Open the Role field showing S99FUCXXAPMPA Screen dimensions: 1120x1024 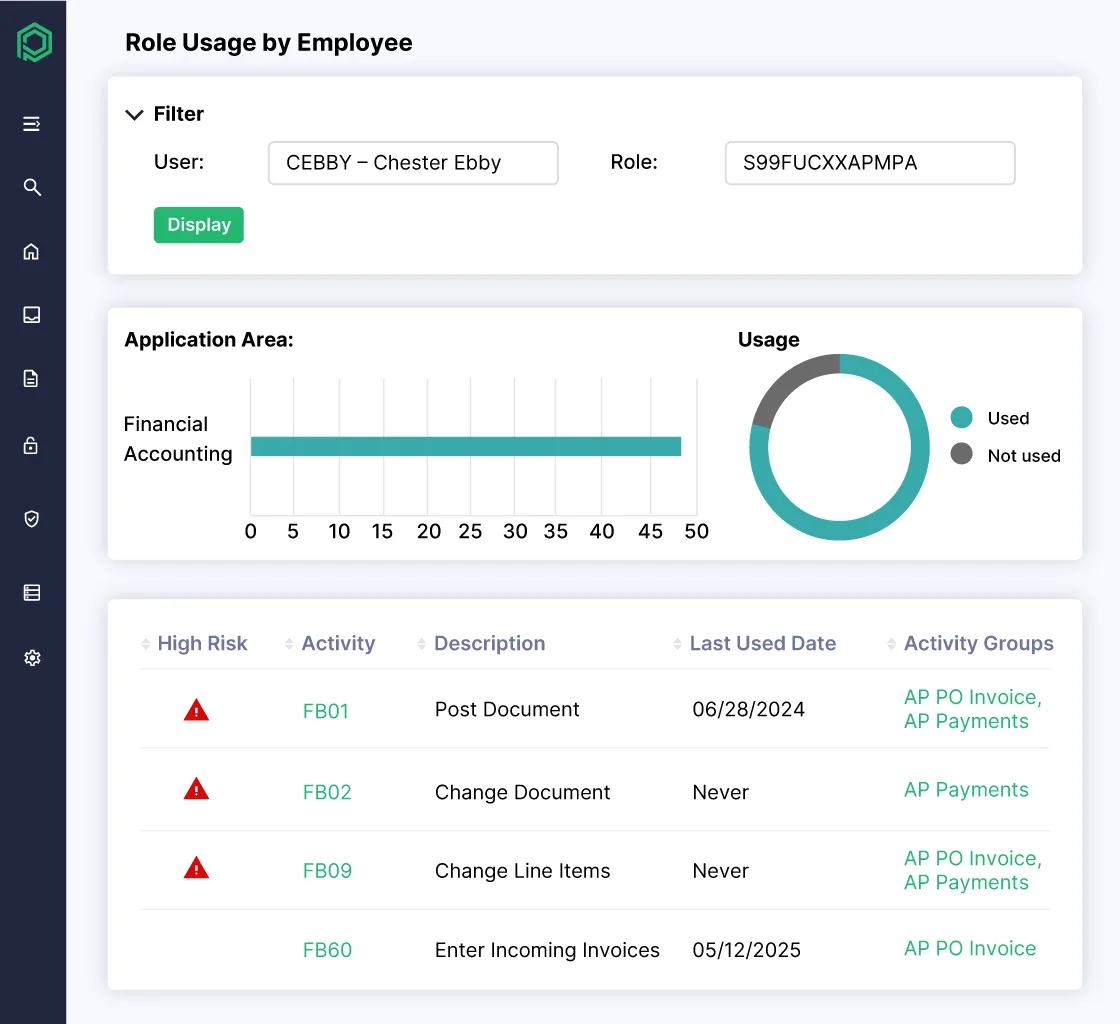(869, 163)
